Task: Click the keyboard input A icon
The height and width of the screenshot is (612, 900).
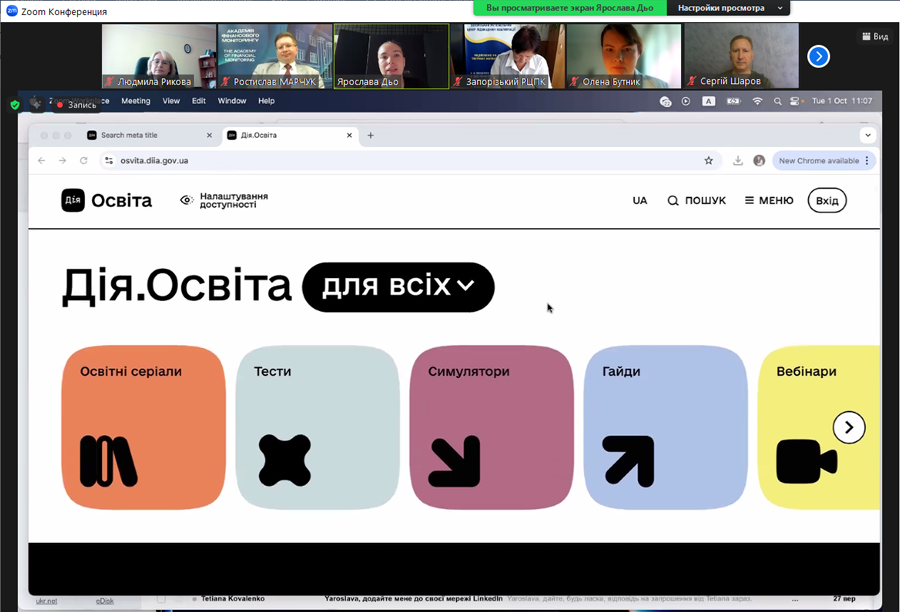Action: click(x=709, y=101)
